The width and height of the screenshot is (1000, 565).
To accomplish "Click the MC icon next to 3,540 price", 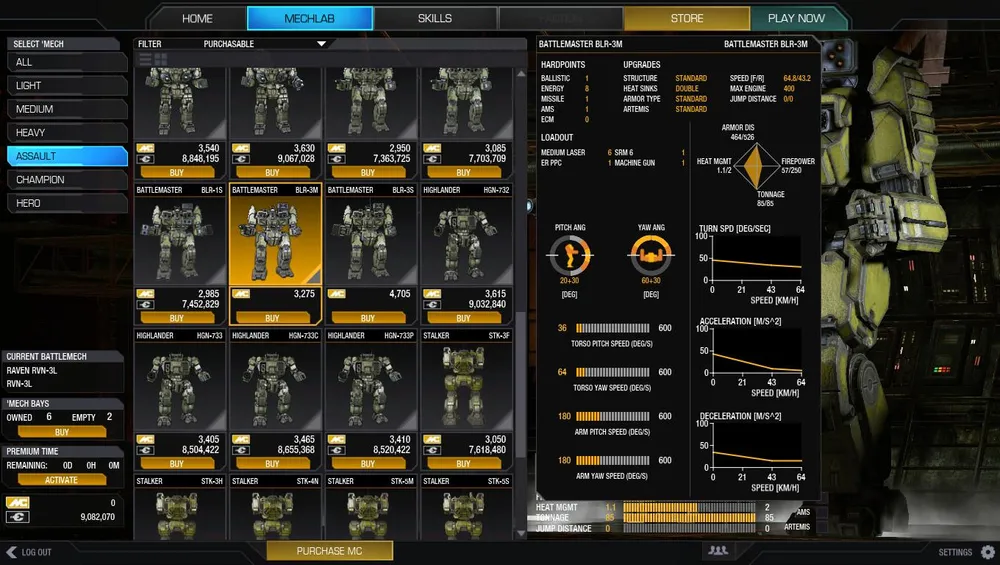I will click(x=145, y=148).
